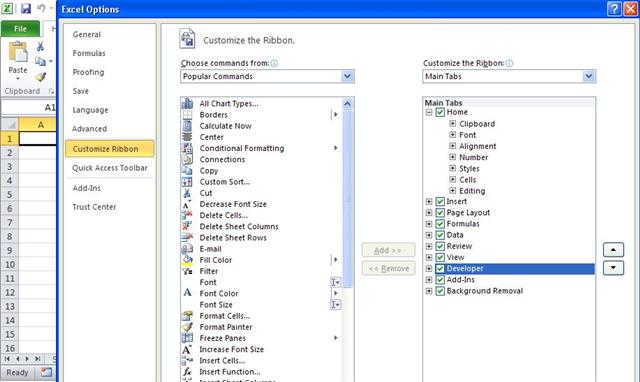Switch to Quick Access Toolbar category
This screenshot has height=382, width=640.
[x=110, y=168]
